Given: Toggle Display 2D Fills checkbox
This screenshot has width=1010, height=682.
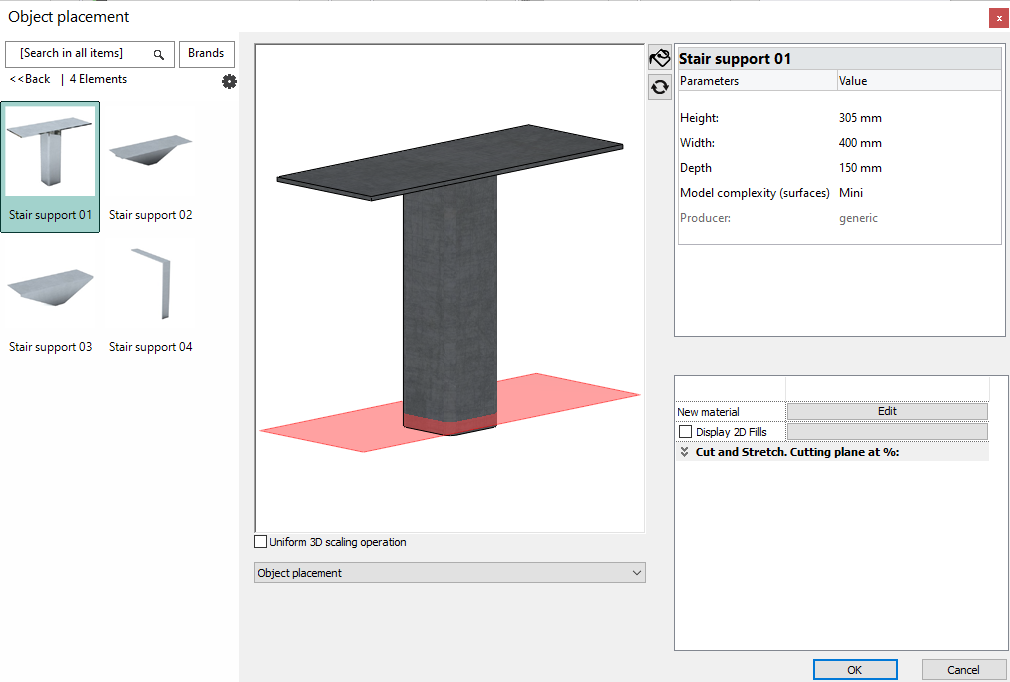Looking at the screenshot, I should click(x=685, y=432).
